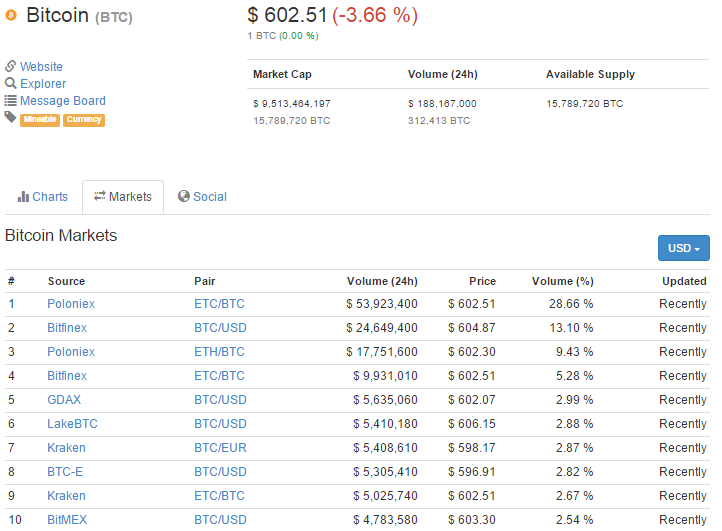
Task: Open the ETC/BTC pair for Bitfinex row 4
Action: [219, 376]
